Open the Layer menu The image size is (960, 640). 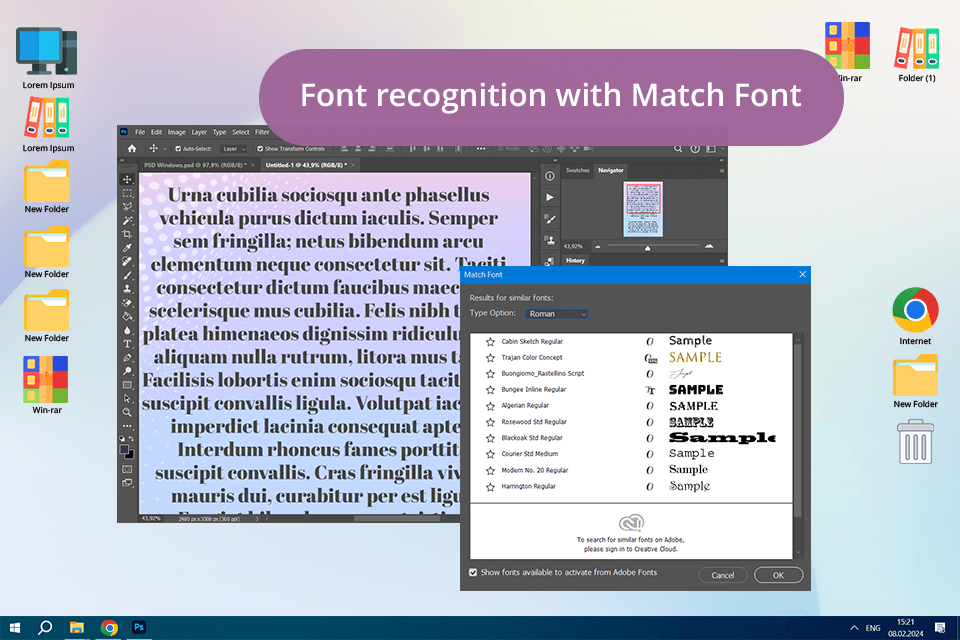[199, 132]
